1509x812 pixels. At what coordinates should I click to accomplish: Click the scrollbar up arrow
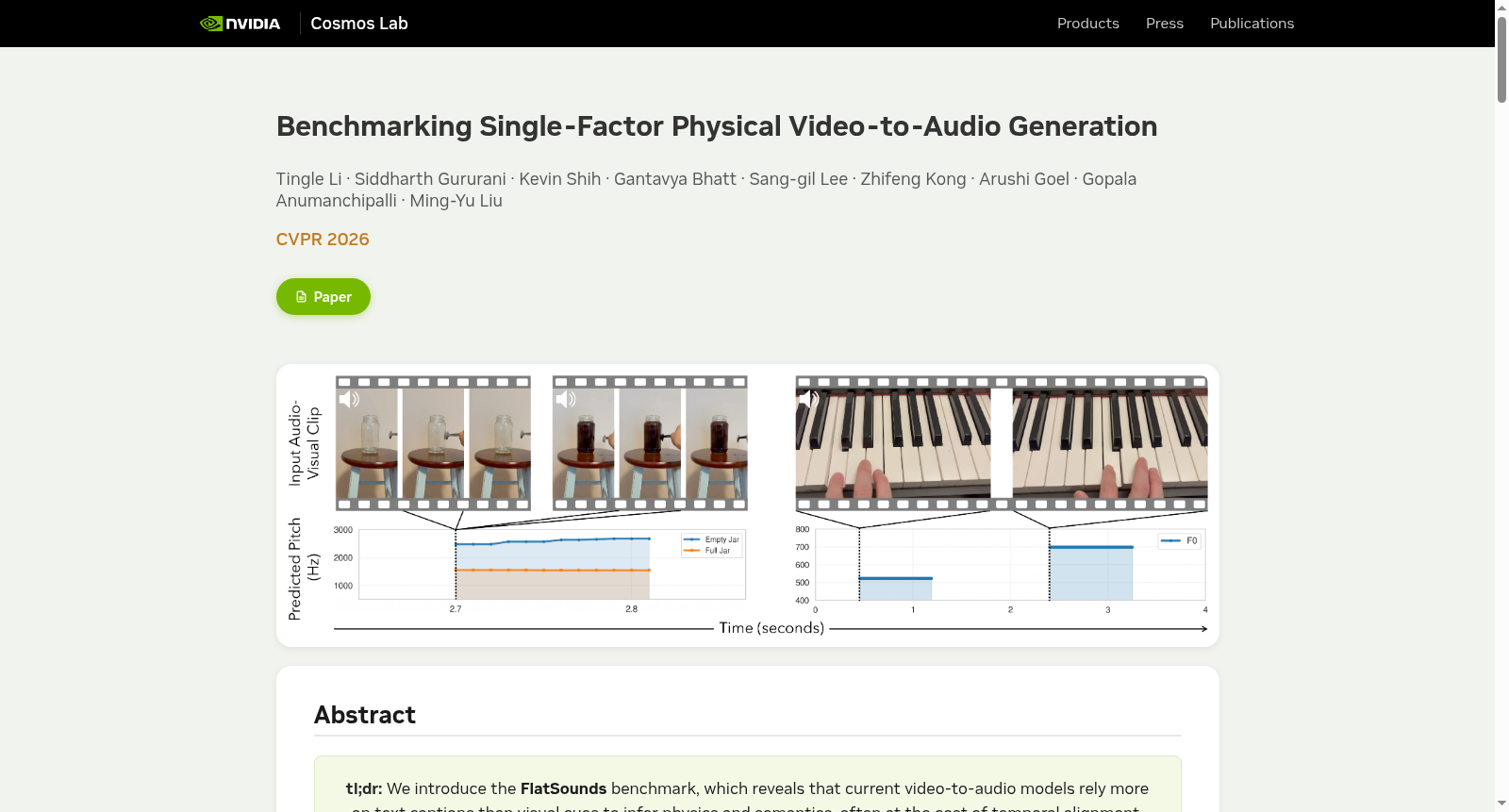(1501, 7)
